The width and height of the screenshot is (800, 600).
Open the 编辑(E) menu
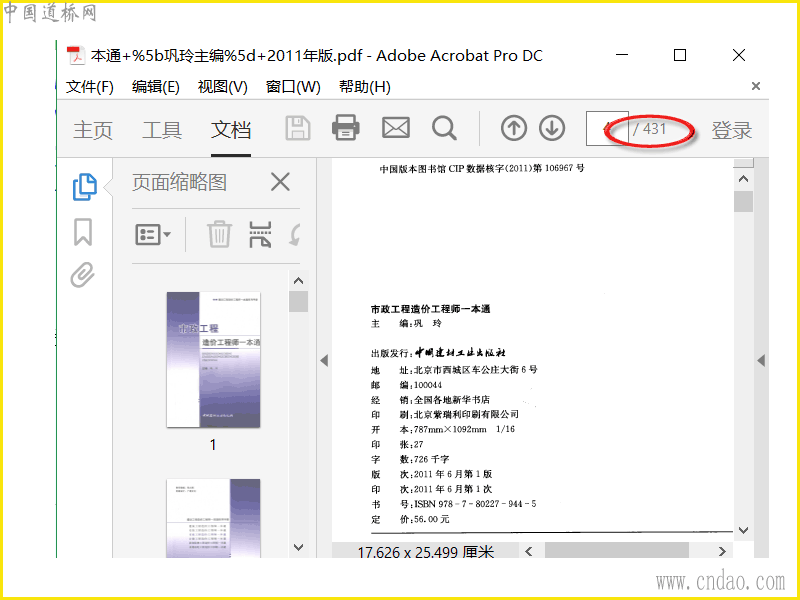click(156, 87)
